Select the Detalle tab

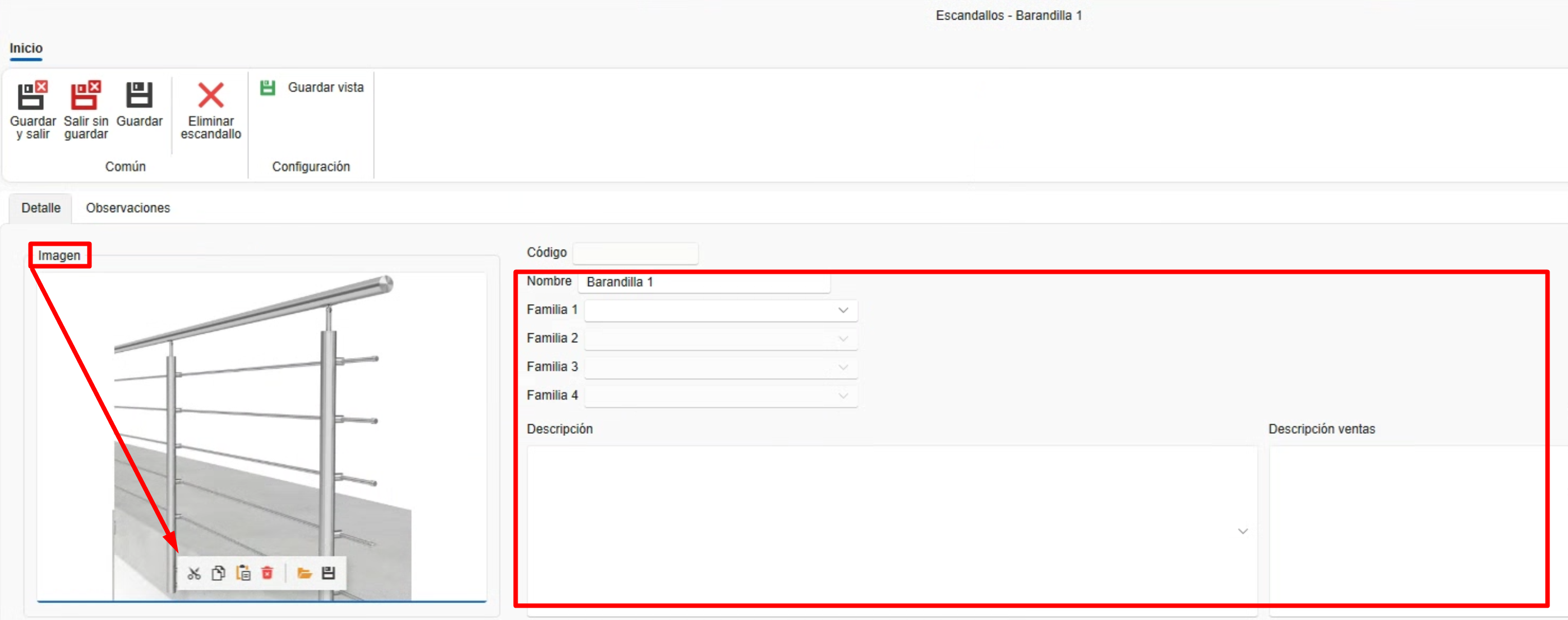point(41,208)
